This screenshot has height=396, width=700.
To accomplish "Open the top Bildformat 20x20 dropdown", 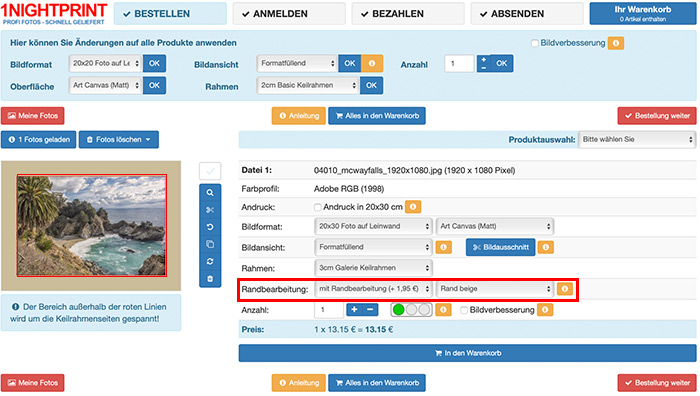I will click(105, 63).
